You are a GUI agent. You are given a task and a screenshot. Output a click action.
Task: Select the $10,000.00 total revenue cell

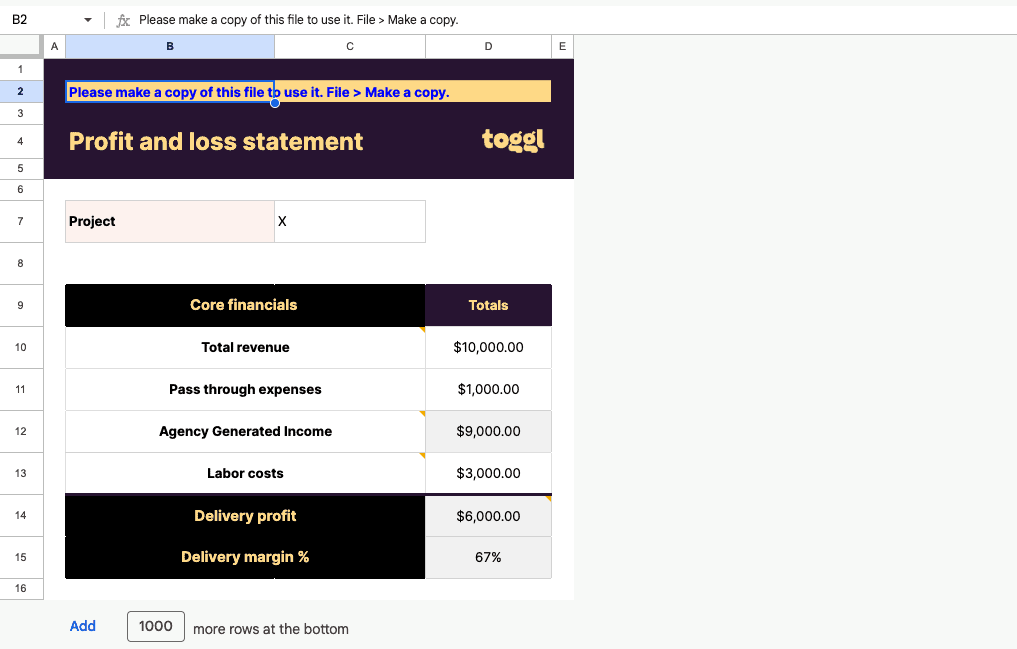click(488, 347)
